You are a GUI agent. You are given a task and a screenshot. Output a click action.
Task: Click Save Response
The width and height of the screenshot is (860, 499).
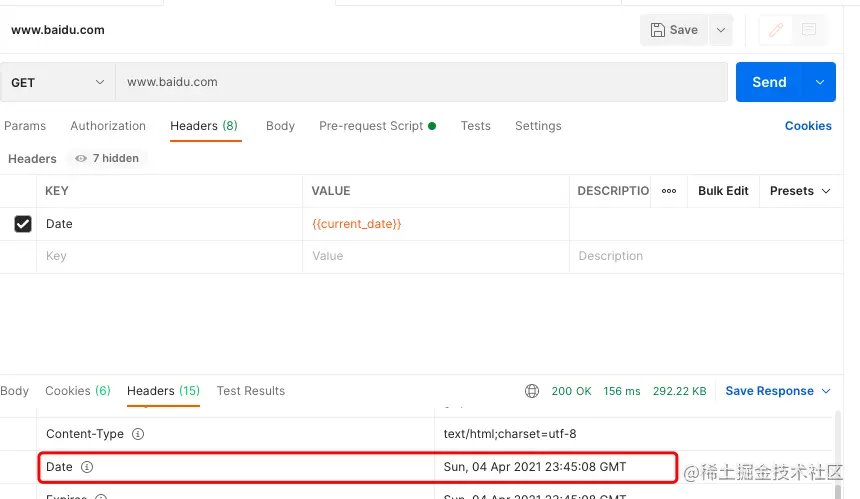(x=770, y=391)
